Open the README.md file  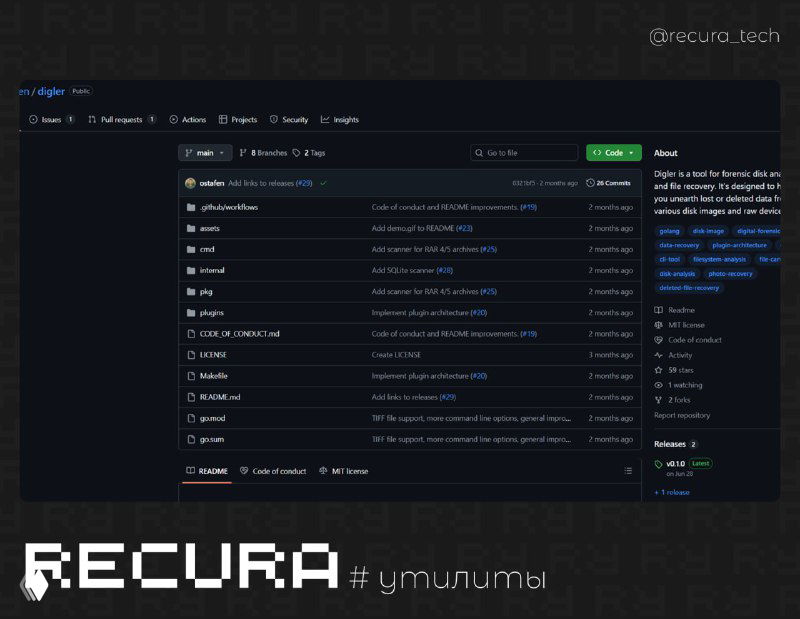pos(220,397)
